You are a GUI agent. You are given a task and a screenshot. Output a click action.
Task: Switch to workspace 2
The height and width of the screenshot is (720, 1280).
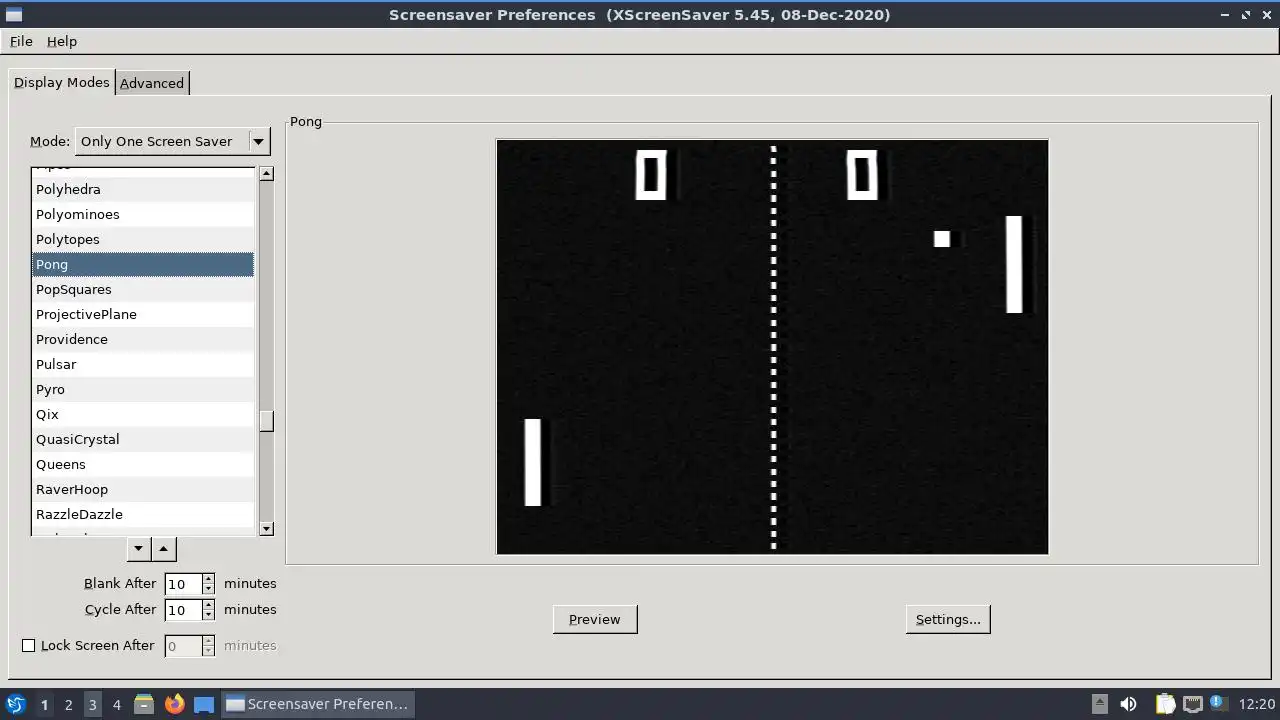(x=68, y=704)
